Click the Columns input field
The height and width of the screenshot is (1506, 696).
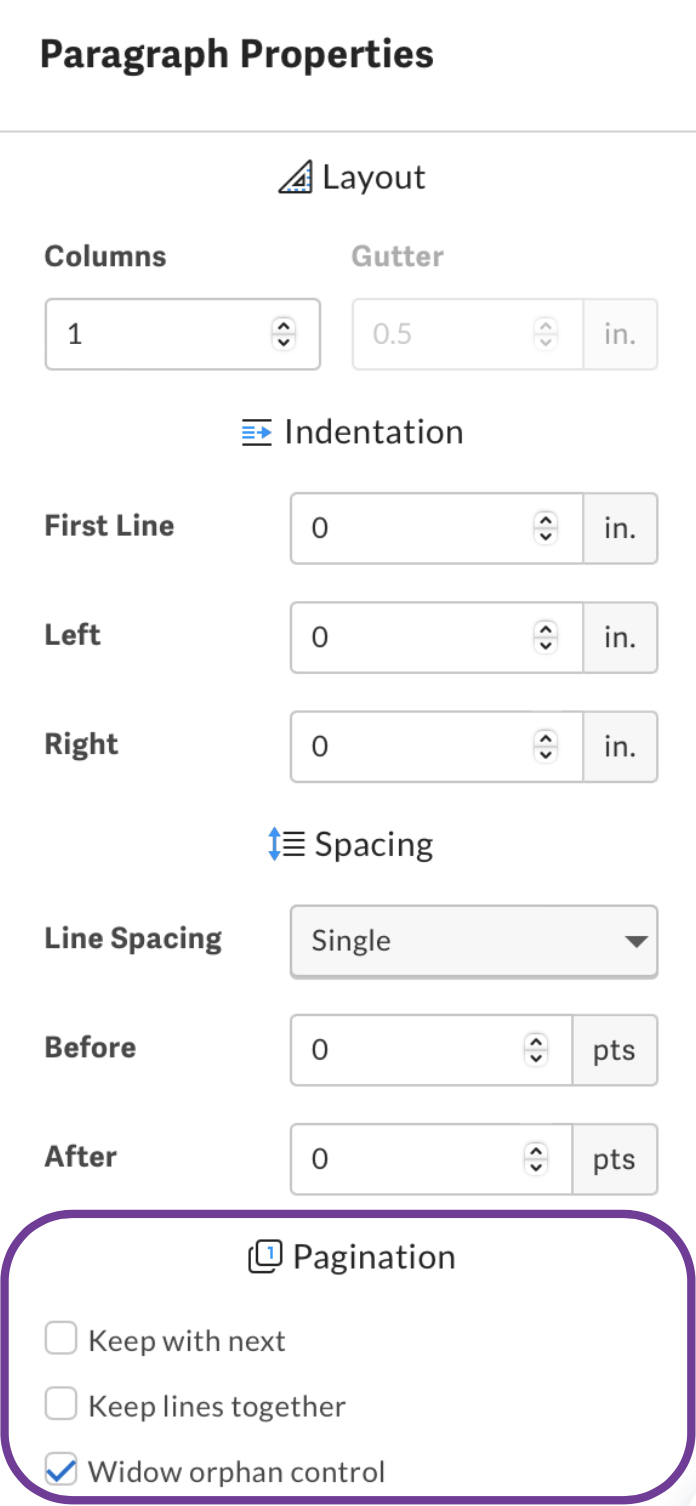[160, 334]
